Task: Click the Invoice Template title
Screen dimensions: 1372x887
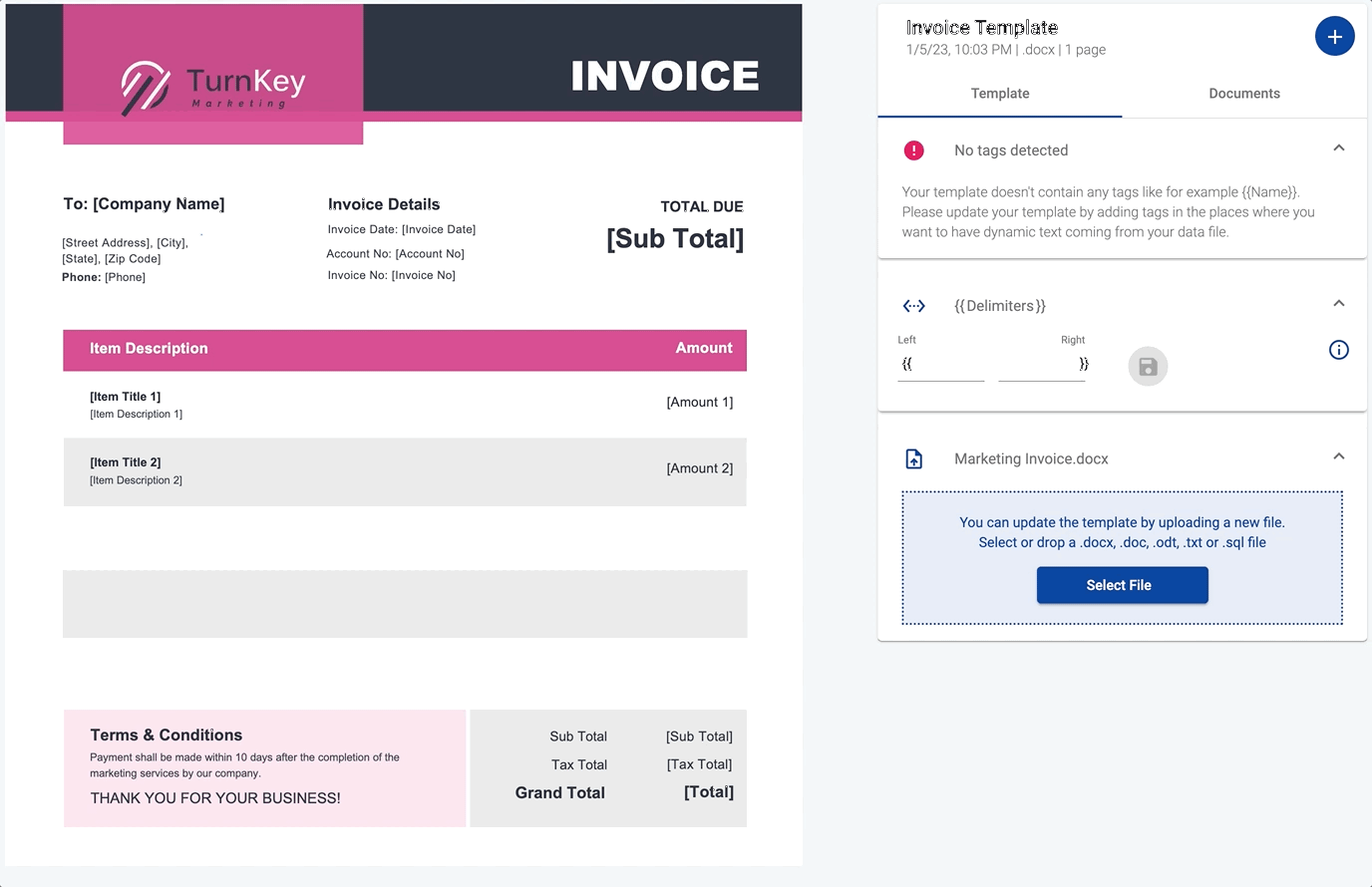Action: click(x=982, y=28)
